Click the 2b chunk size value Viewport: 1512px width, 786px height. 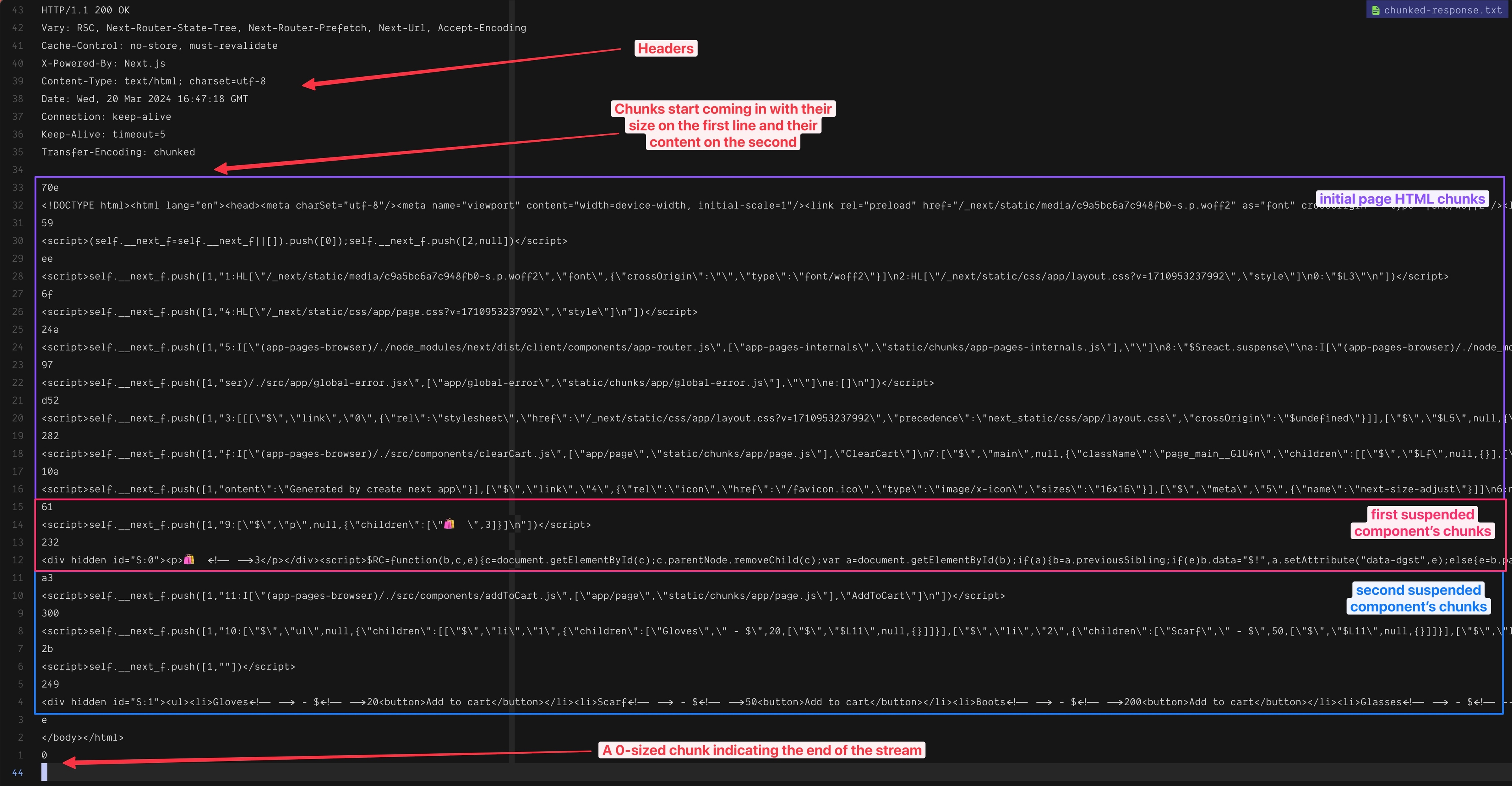pyautogui.click(x=47, y=649)
